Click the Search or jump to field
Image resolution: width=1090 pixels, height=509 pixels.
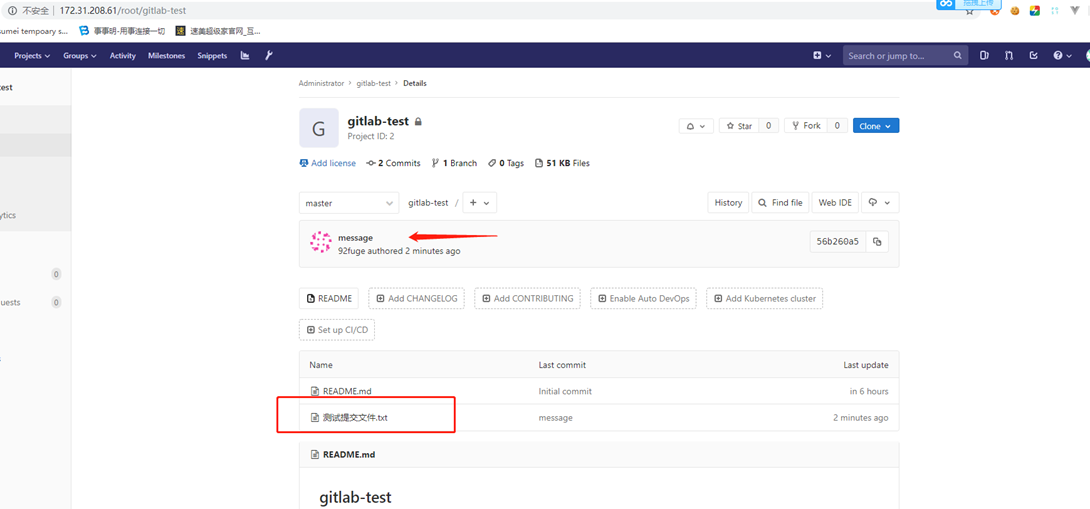(x=898, y=56)
